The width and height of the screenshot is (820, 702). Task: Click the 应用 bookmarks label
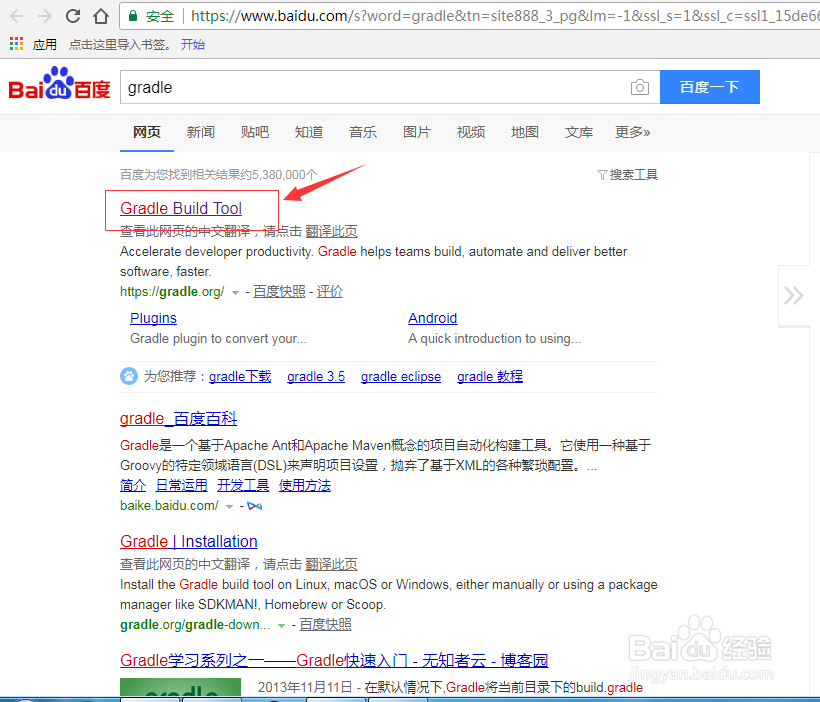[44, 44]
